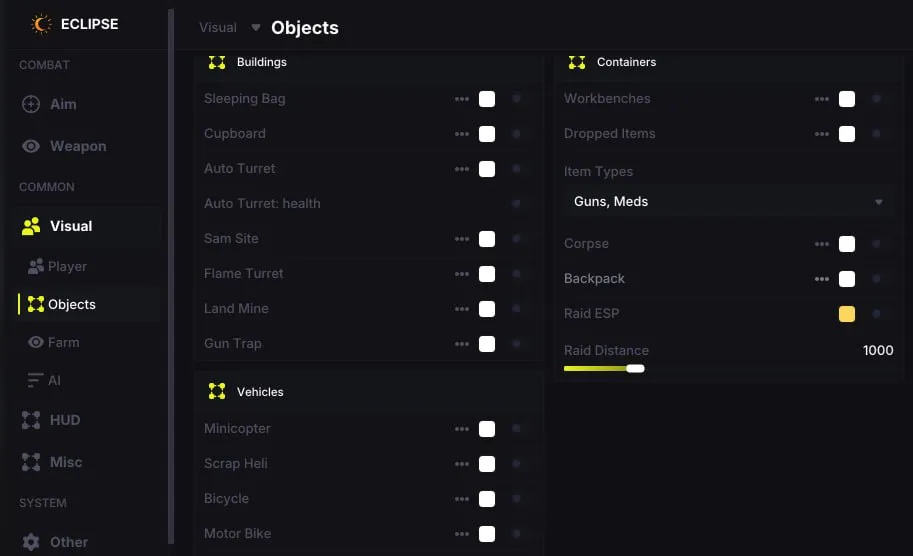The image size is (913, 556).
Task: Open Sleeping Bag three-dot options
Action: [x=462, y=99]
